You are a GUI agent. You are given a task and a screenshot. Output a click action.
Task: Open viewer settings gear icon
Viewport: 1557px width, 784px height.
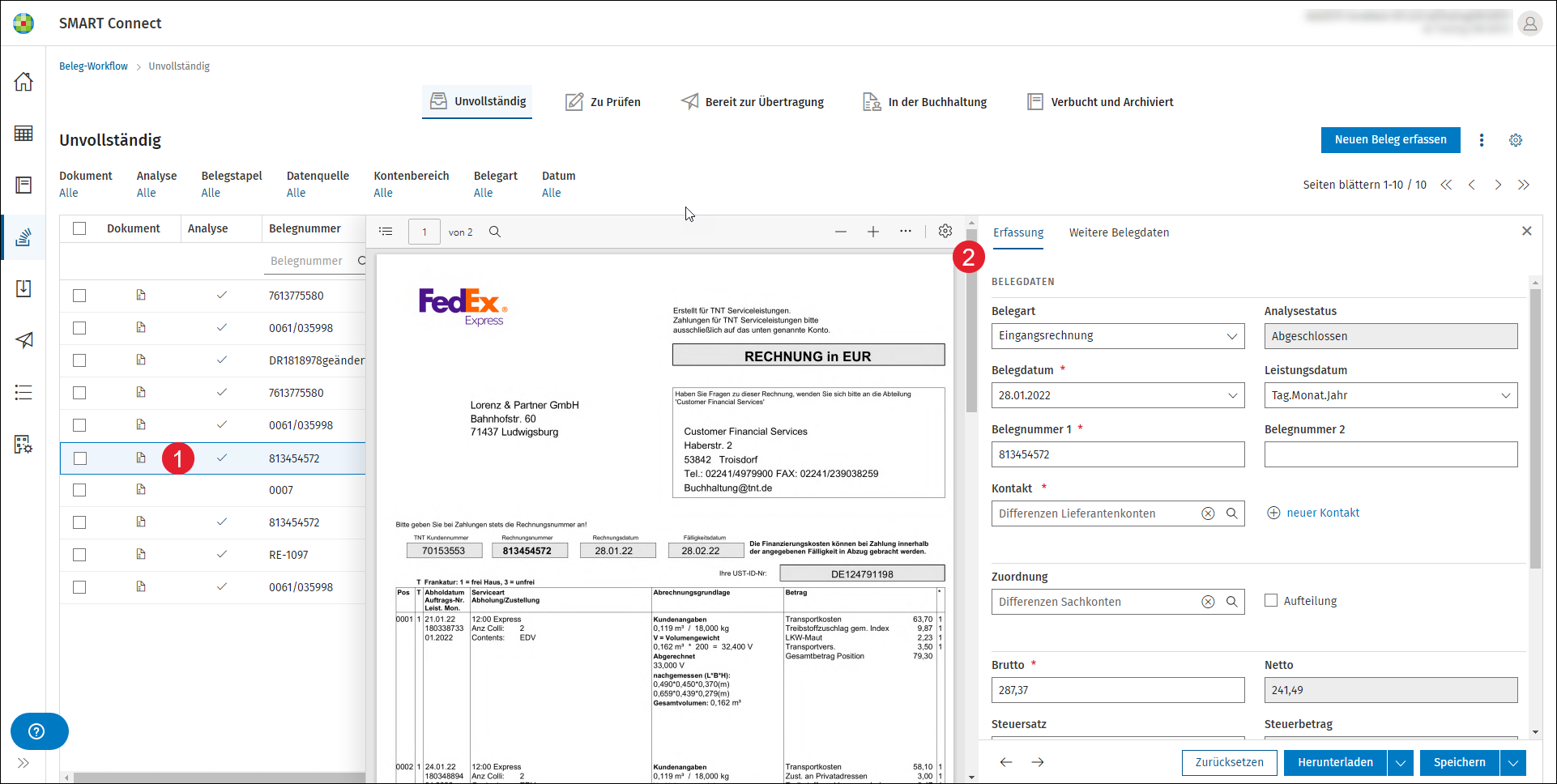pos(945,231)
